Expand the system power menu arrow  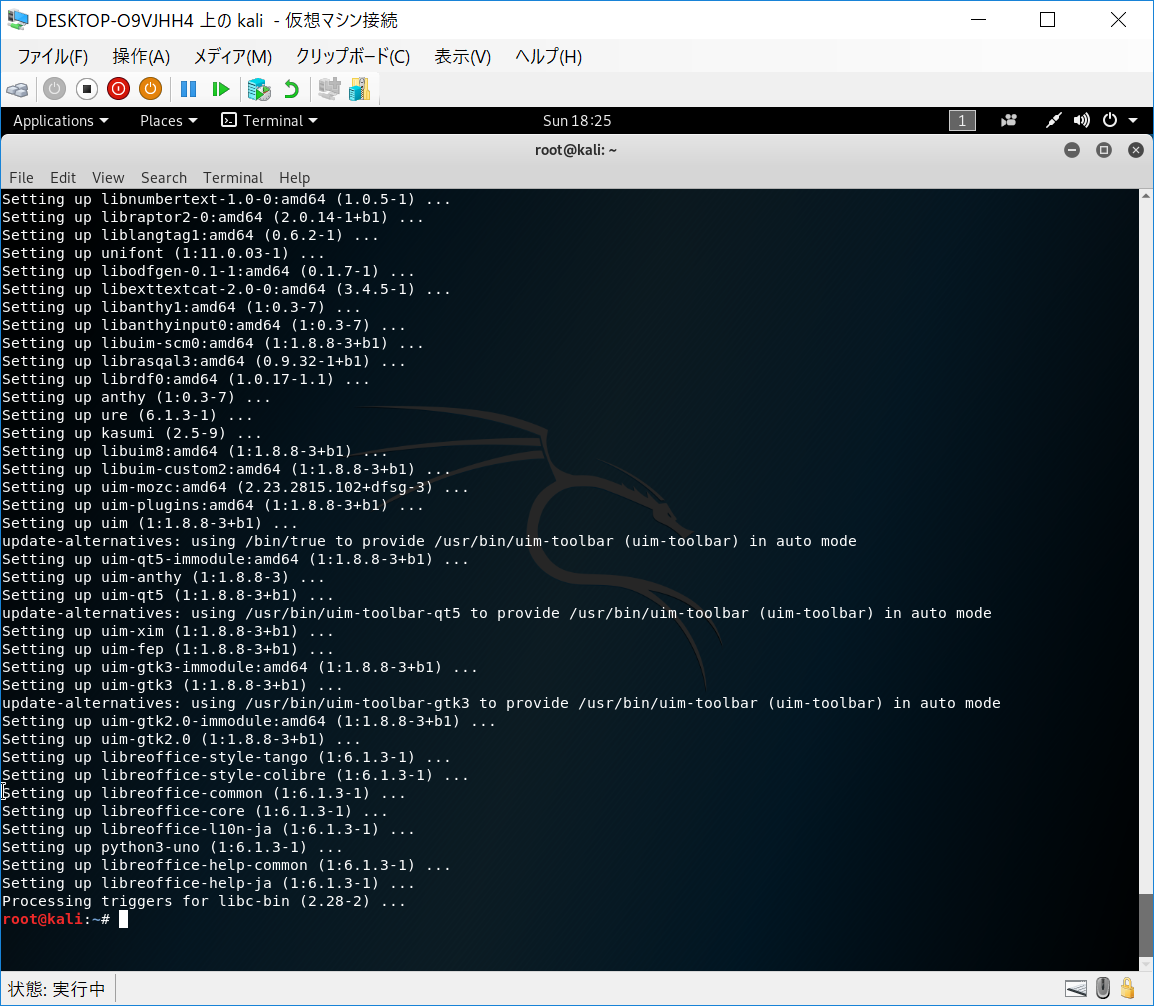[x=1133, y=121]
